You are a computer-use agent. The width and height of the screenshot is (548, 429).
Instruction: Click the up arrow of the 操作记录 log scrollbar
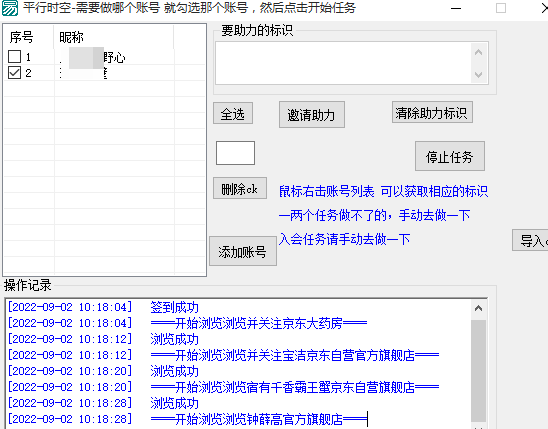coord(478,308)
